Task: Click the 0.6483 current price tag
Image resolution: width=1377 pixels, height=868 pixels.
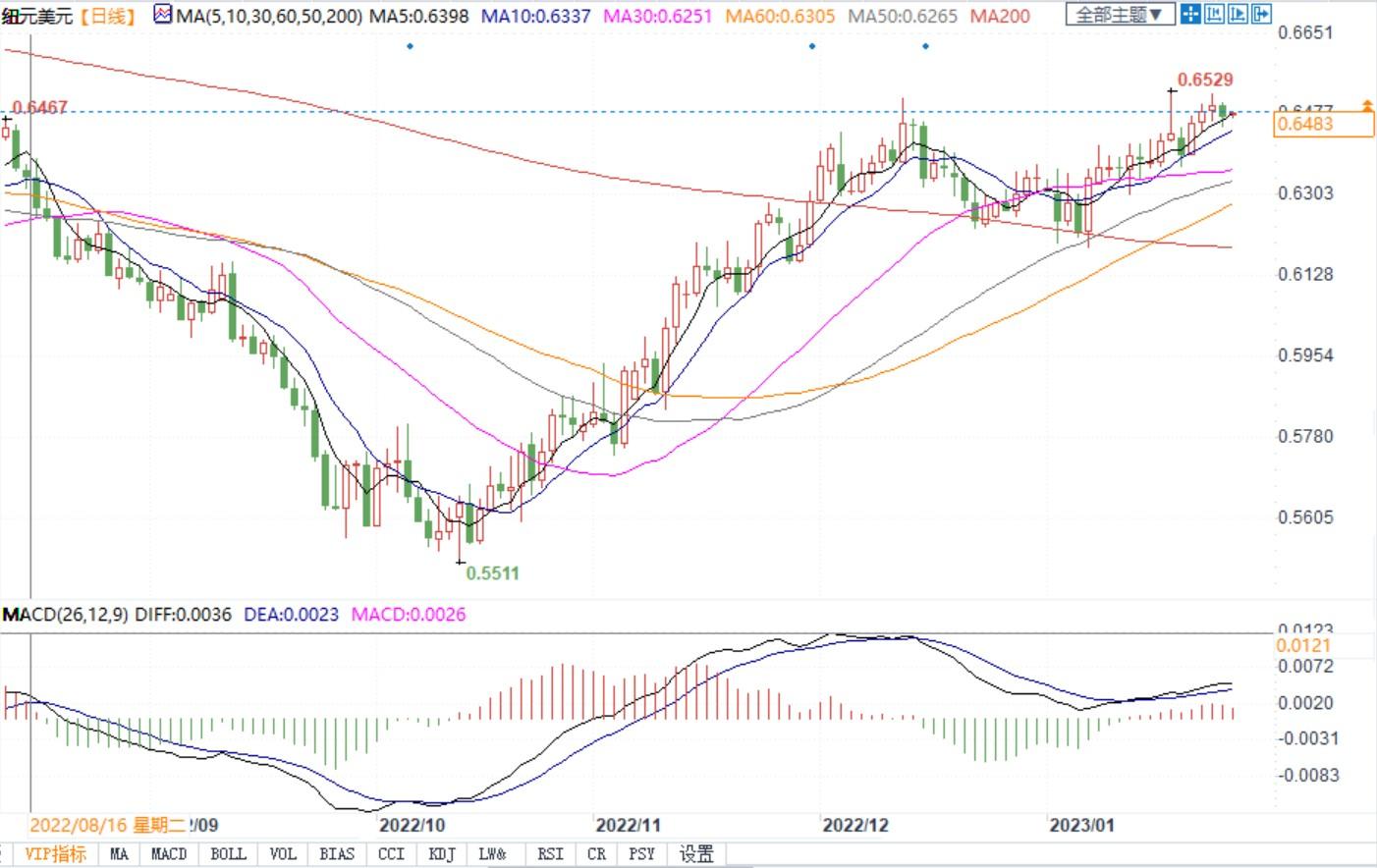Action: 1322,124
